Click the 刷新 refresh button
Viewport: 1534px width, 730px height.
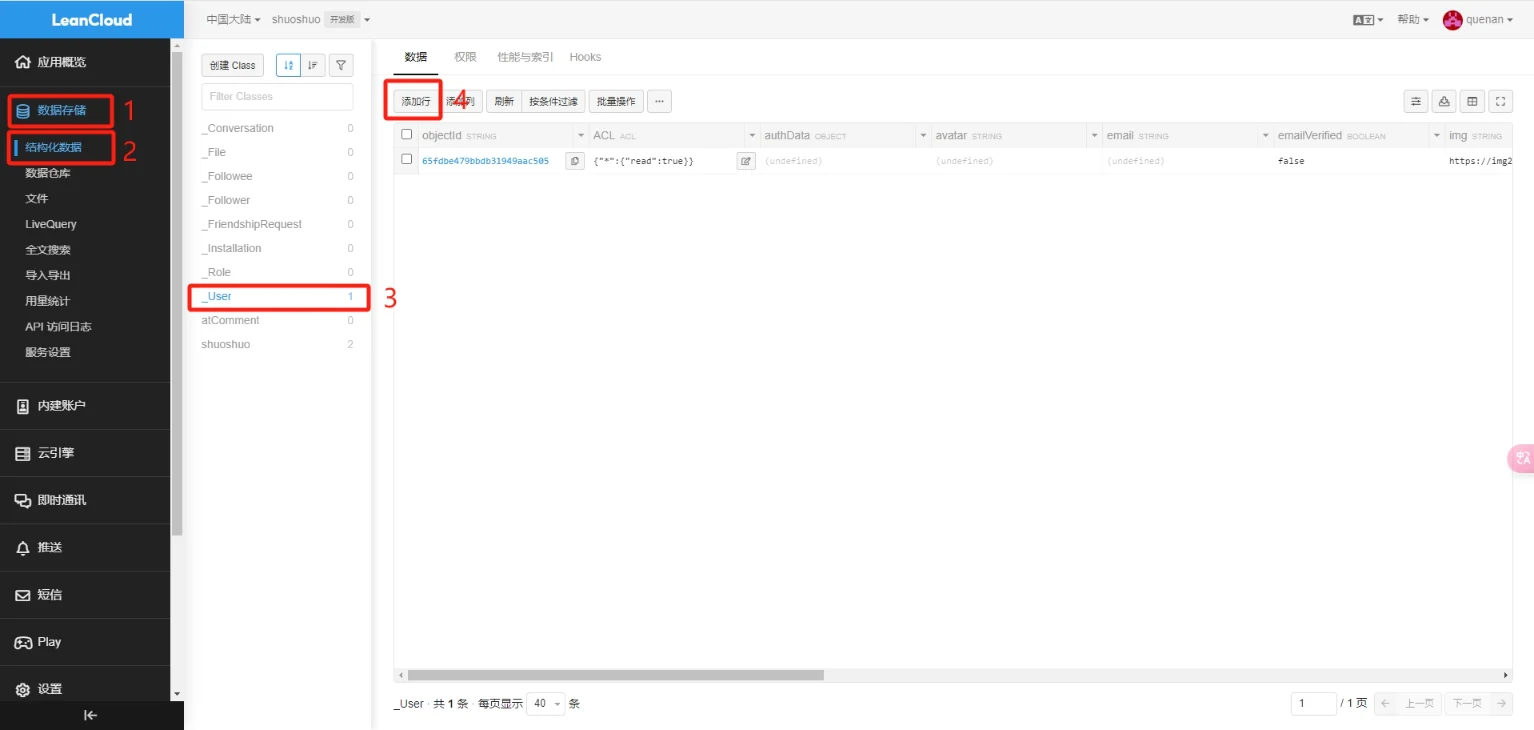tap(504, 101)
